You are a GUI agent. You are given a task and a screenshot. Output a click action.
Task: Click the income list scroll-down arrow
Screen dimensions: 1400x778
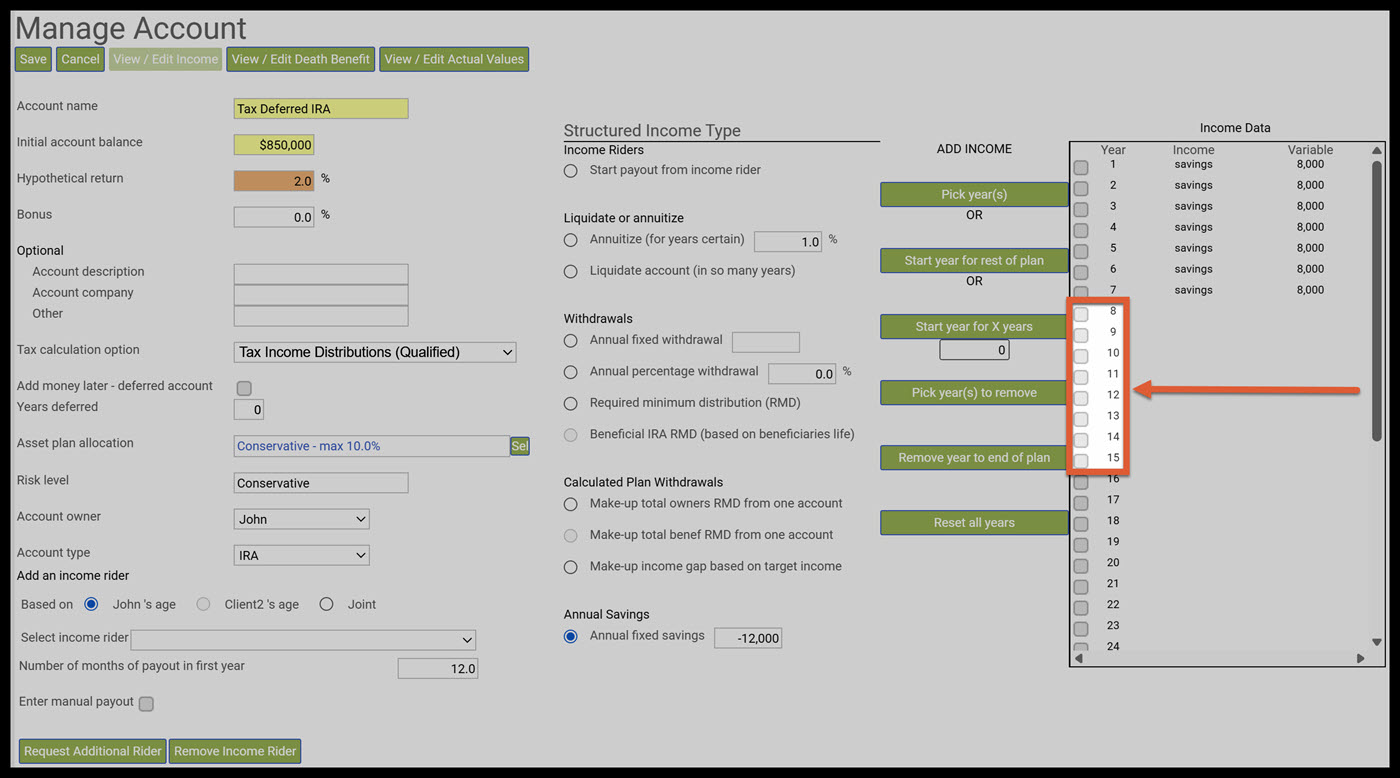coord(1376,642)
